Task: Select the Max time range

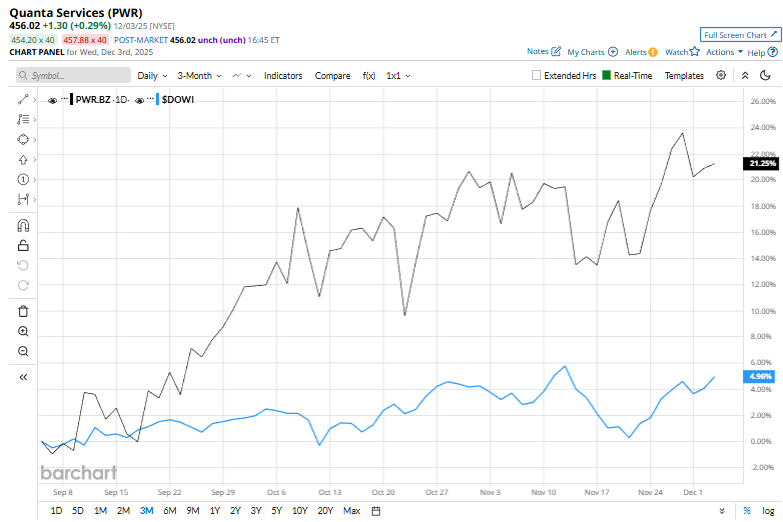Action: pyautogui.click(x=352, y=511)
